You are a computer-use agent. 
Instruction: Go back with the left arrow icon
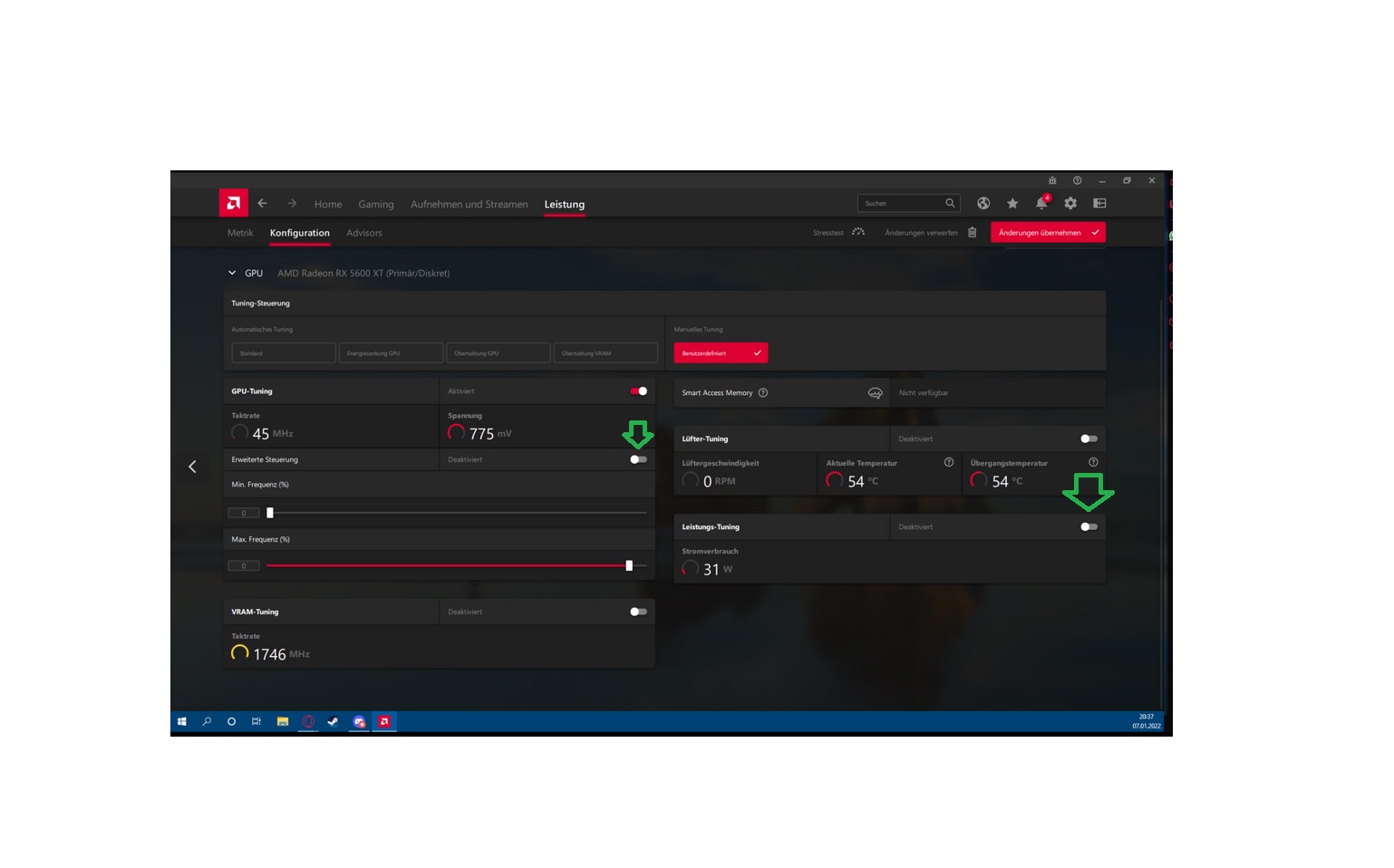[262, 204]
